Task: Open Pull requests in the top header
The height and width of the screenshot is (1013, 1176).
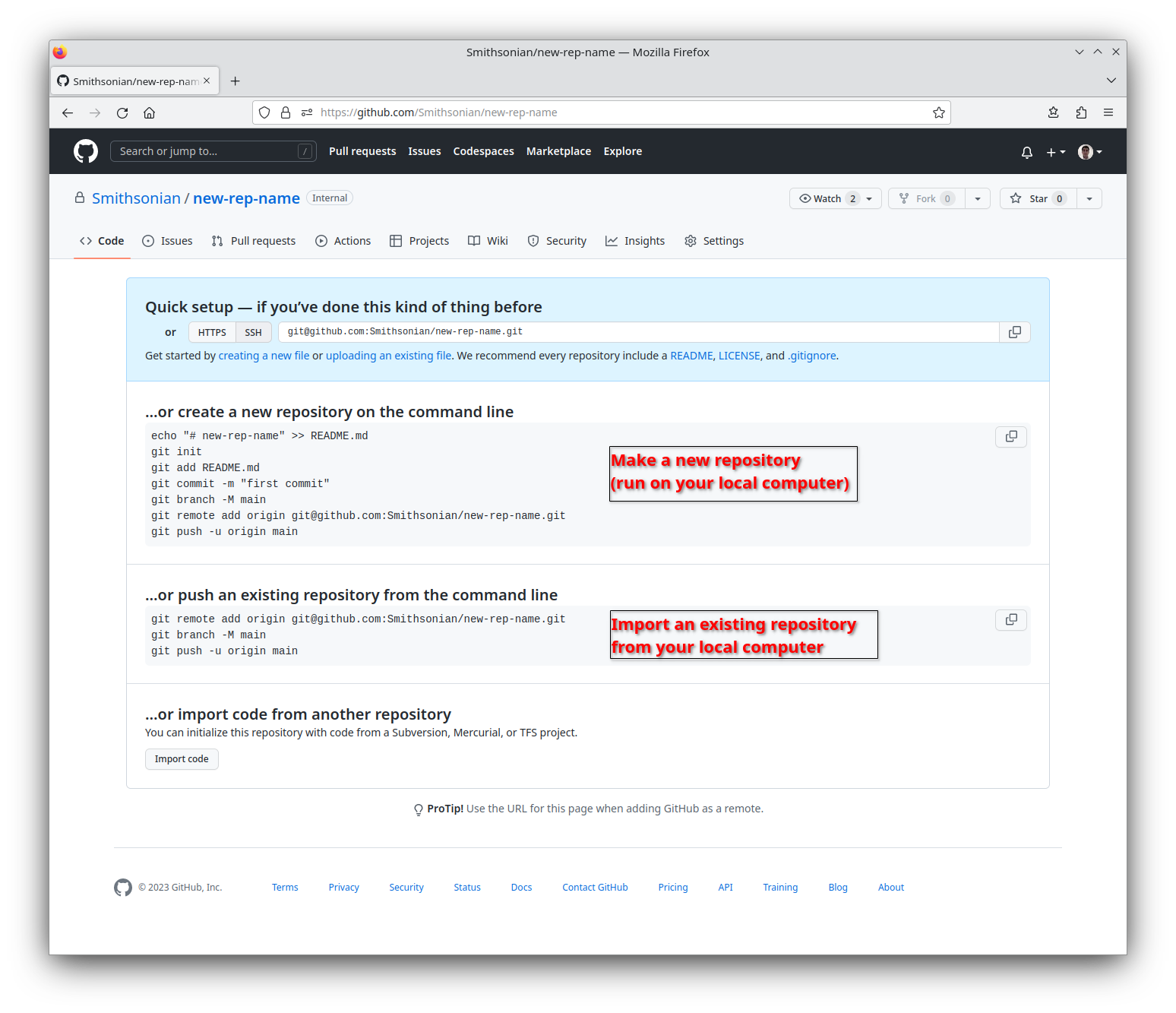Action: (362, 151)
